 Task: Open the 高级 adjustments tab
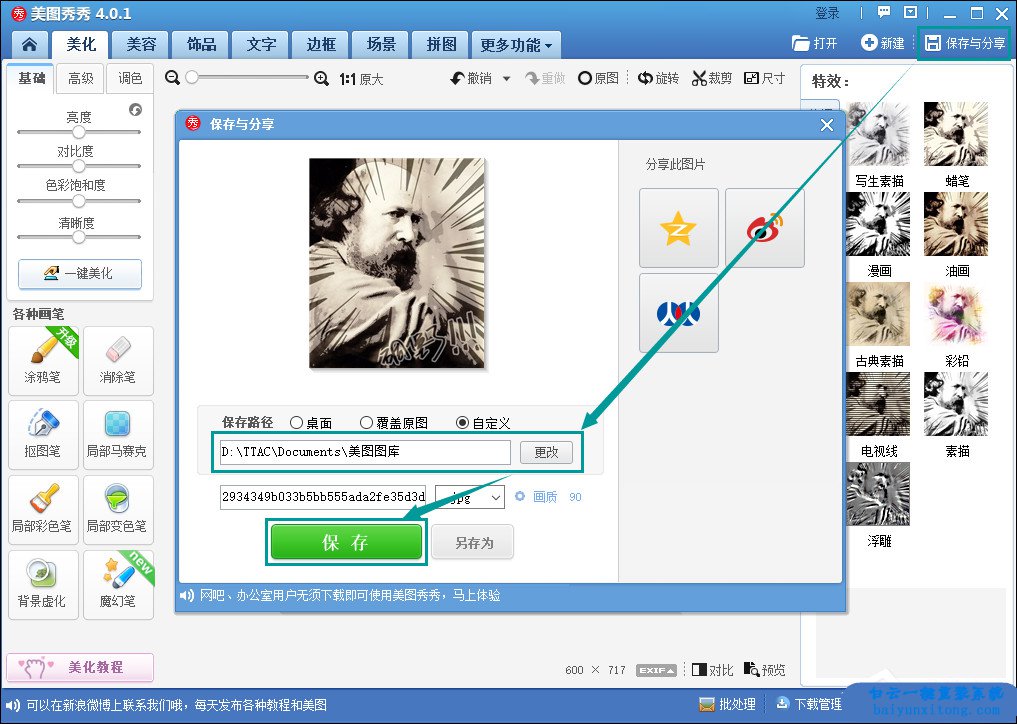point(80,79)
